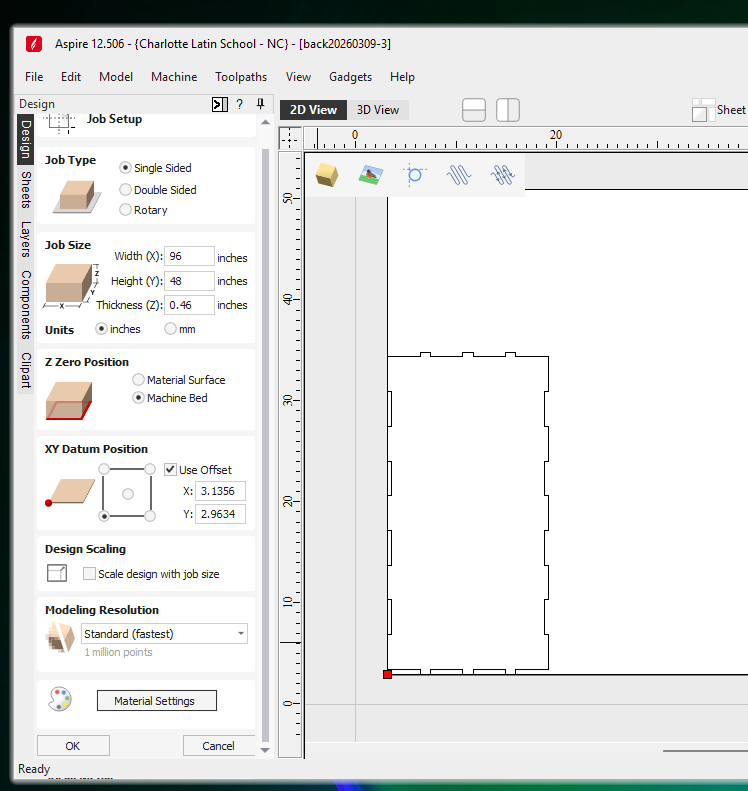Image resolution: width=748 pixels, height=791 pixels.
Task: Select Single Sided job type
Action: click(125, 167)
